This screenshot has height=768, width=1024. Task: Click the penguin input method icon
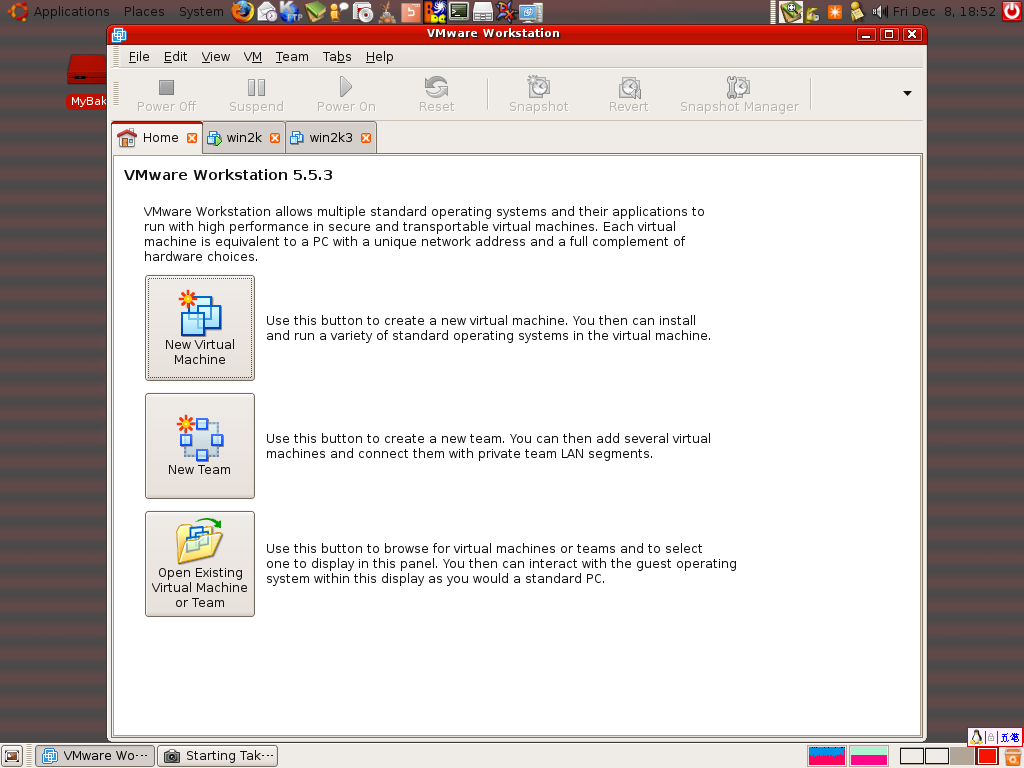click(x=976, y=737)
